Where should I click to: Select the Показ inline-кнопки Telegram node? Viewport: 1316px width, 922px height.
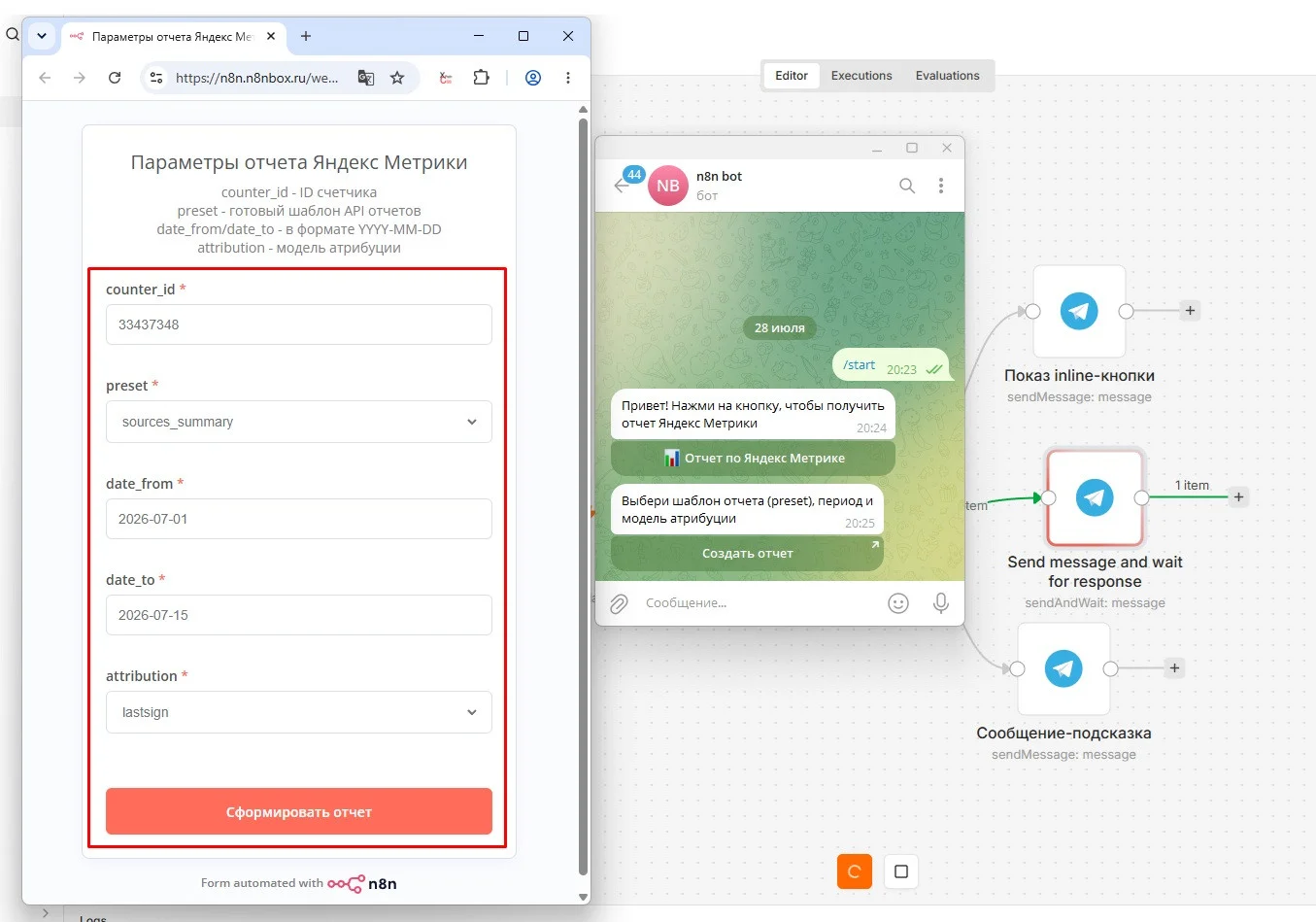[1079, 311]
